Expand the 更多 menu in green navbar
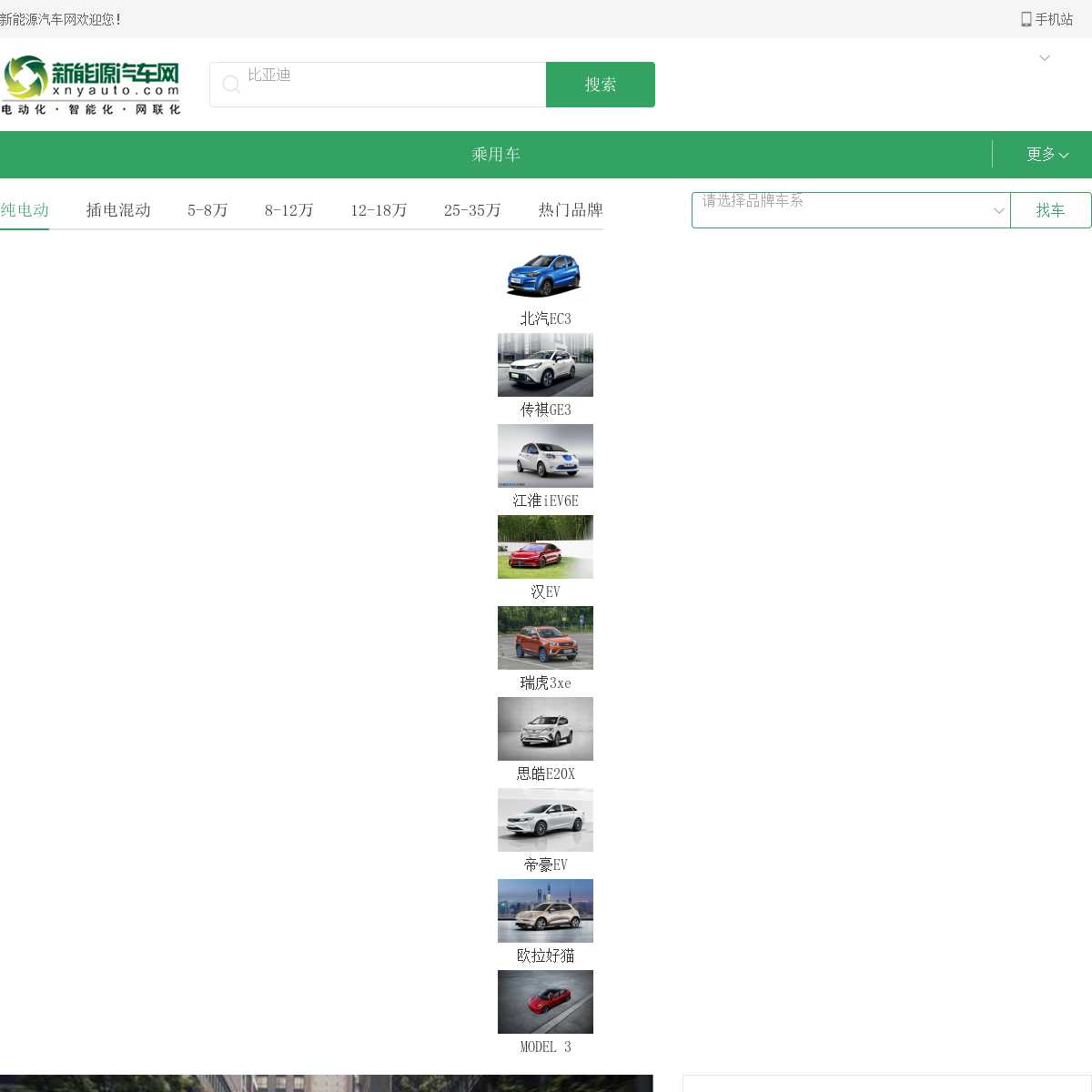The width and height of the screenshot is (1092, 1092). click(x=1046, y=155)
